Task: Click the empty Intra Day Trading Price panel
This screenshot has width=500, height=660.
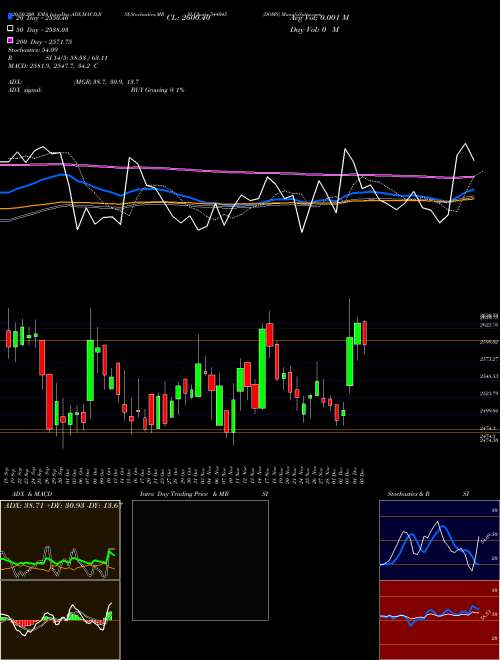Action: coord(200,560)
